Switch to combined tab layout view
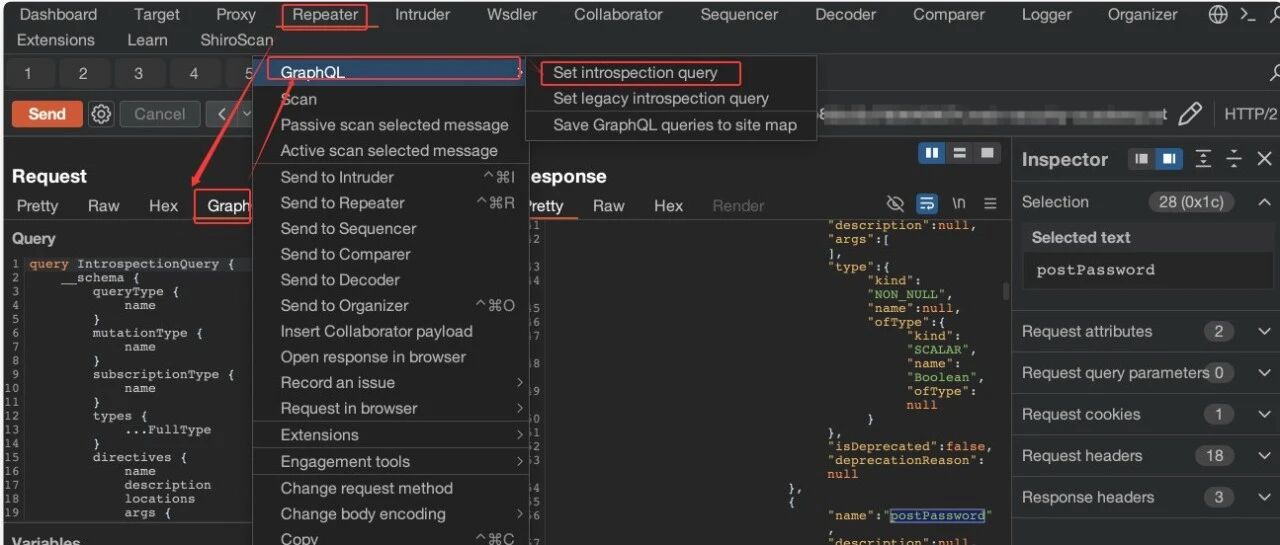Image resolution: width=1280 pixels, height=545 pixels. (x=987, y=153)
